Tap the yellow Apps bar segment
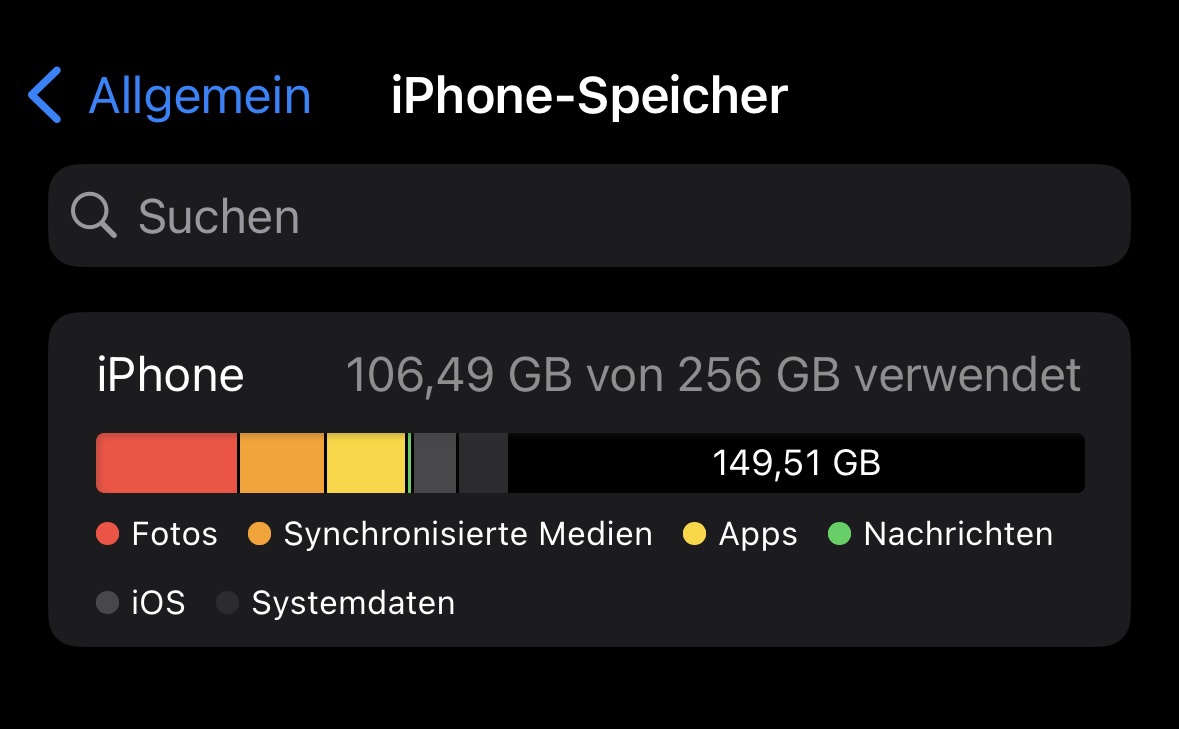This screenshot has height=729, width=1179. click(365, 463)
